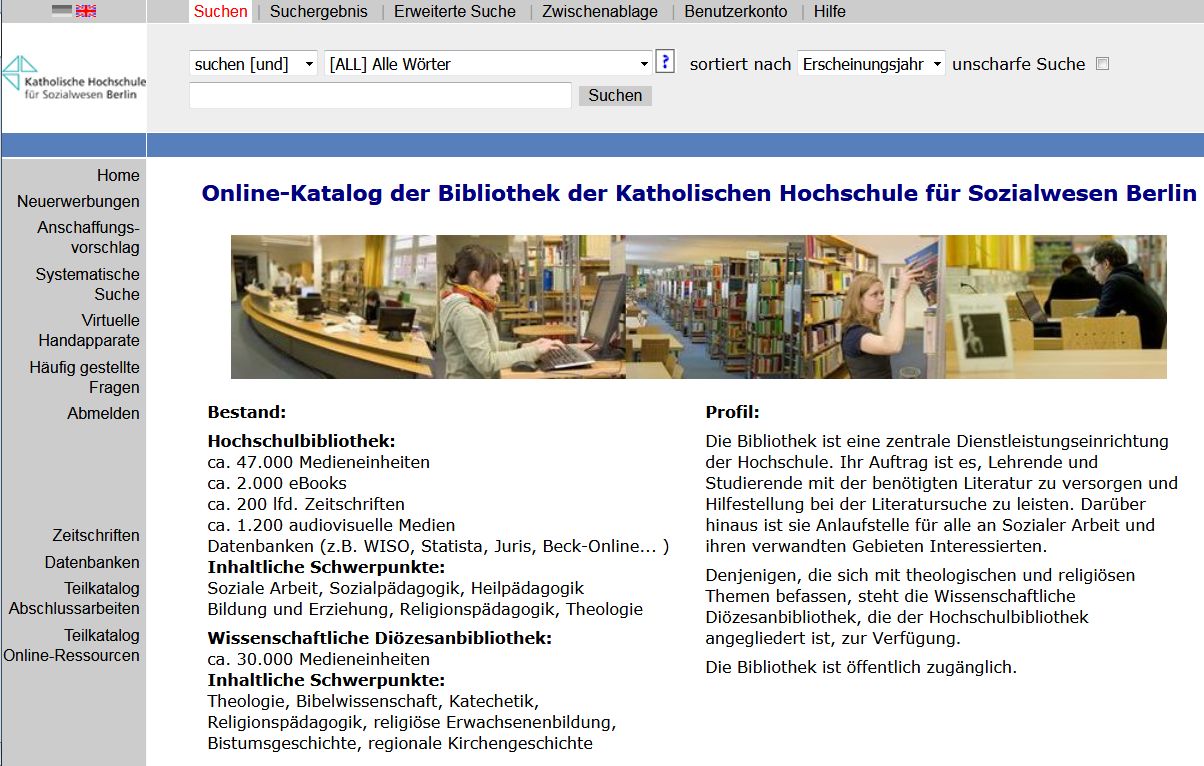Open Anschaffungsvorschlag sidebar link
The image size is (1204, 766).
coord(89,238)
